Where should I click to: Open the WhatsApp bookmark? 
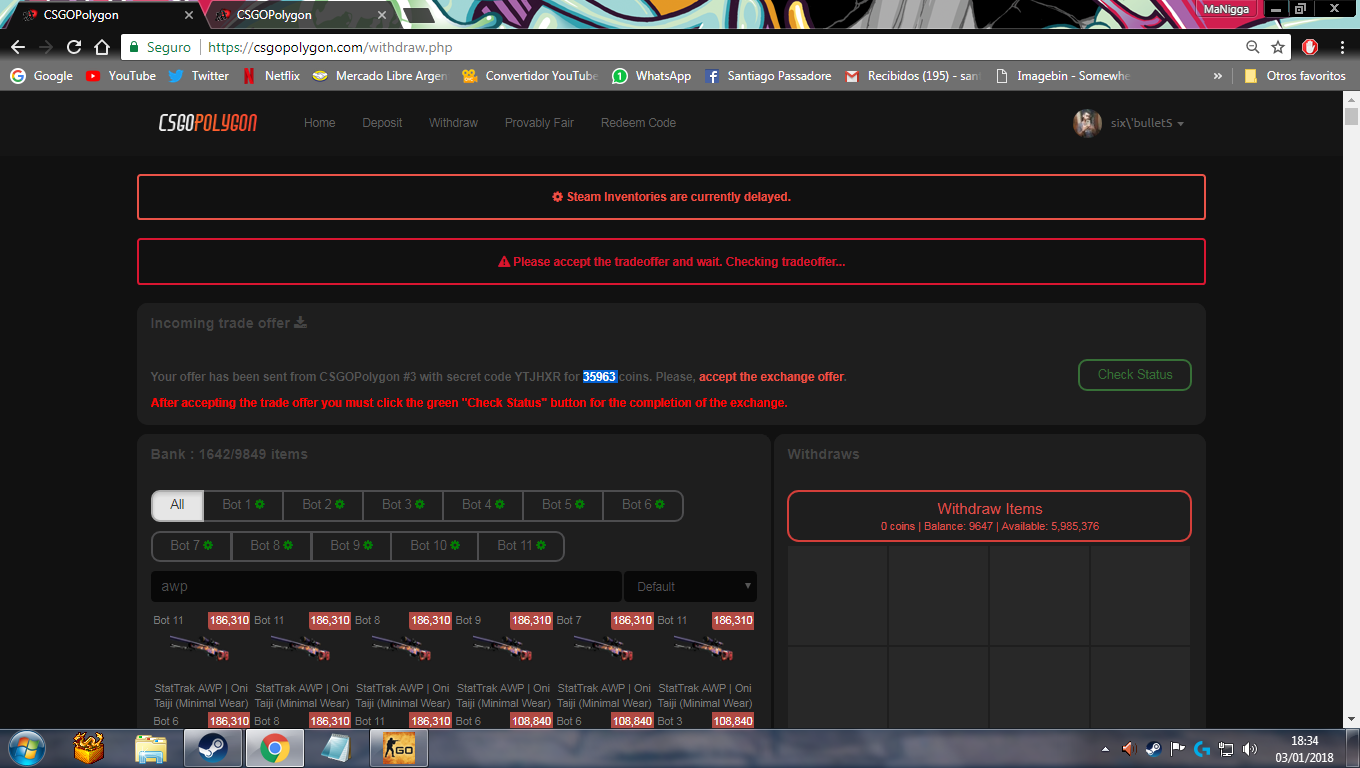(x=652, y=76)
